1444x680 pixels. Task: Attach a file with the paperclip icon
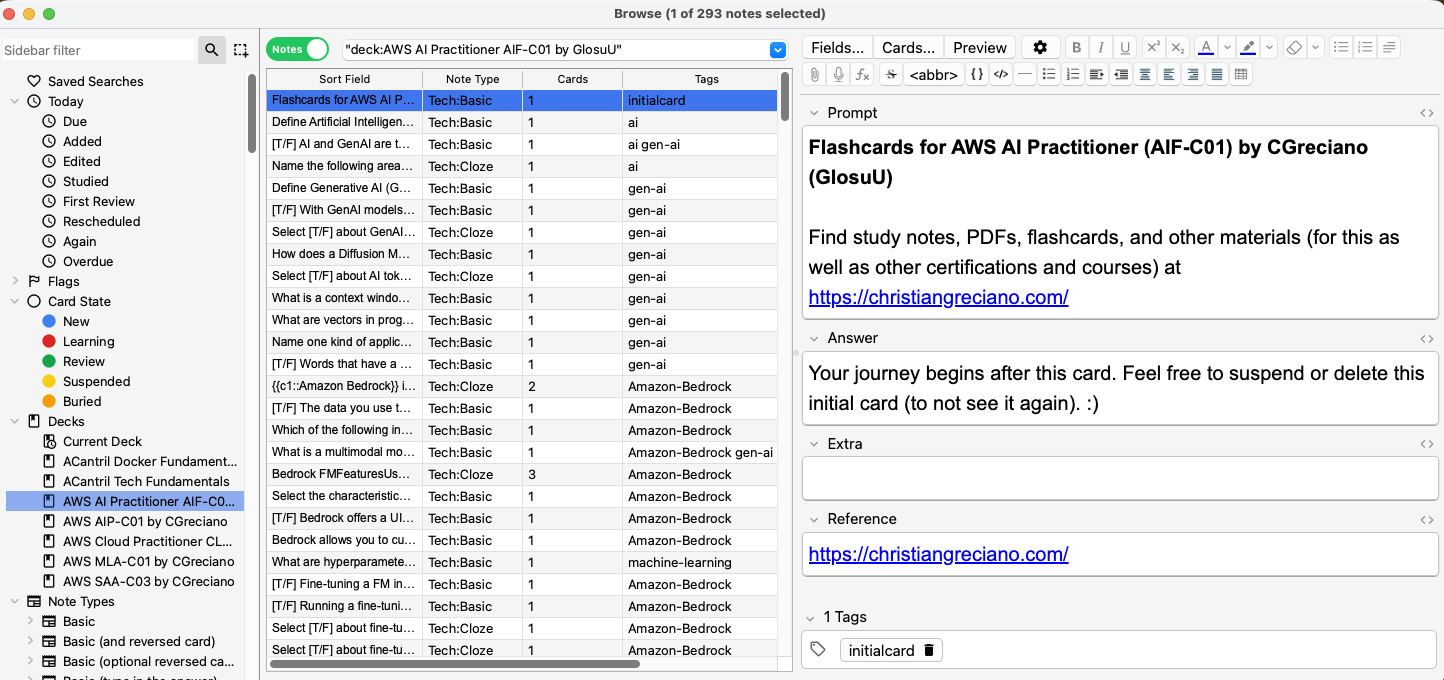(815, 75)
